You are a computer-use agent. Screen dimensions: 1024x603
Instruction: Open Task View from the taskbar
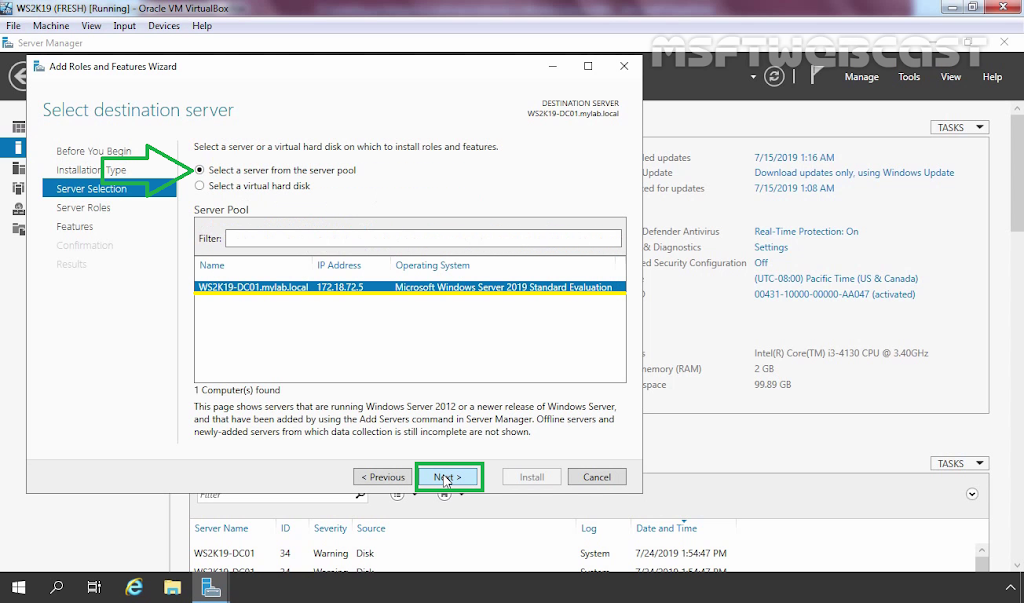pos(95,587)
